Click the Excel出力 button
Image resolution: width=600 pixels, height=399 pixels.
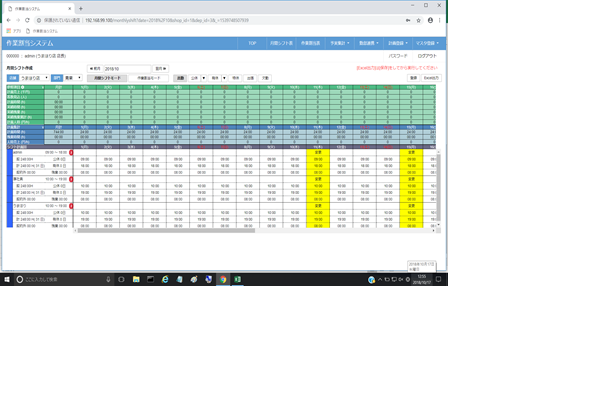(x=431, y=78)
